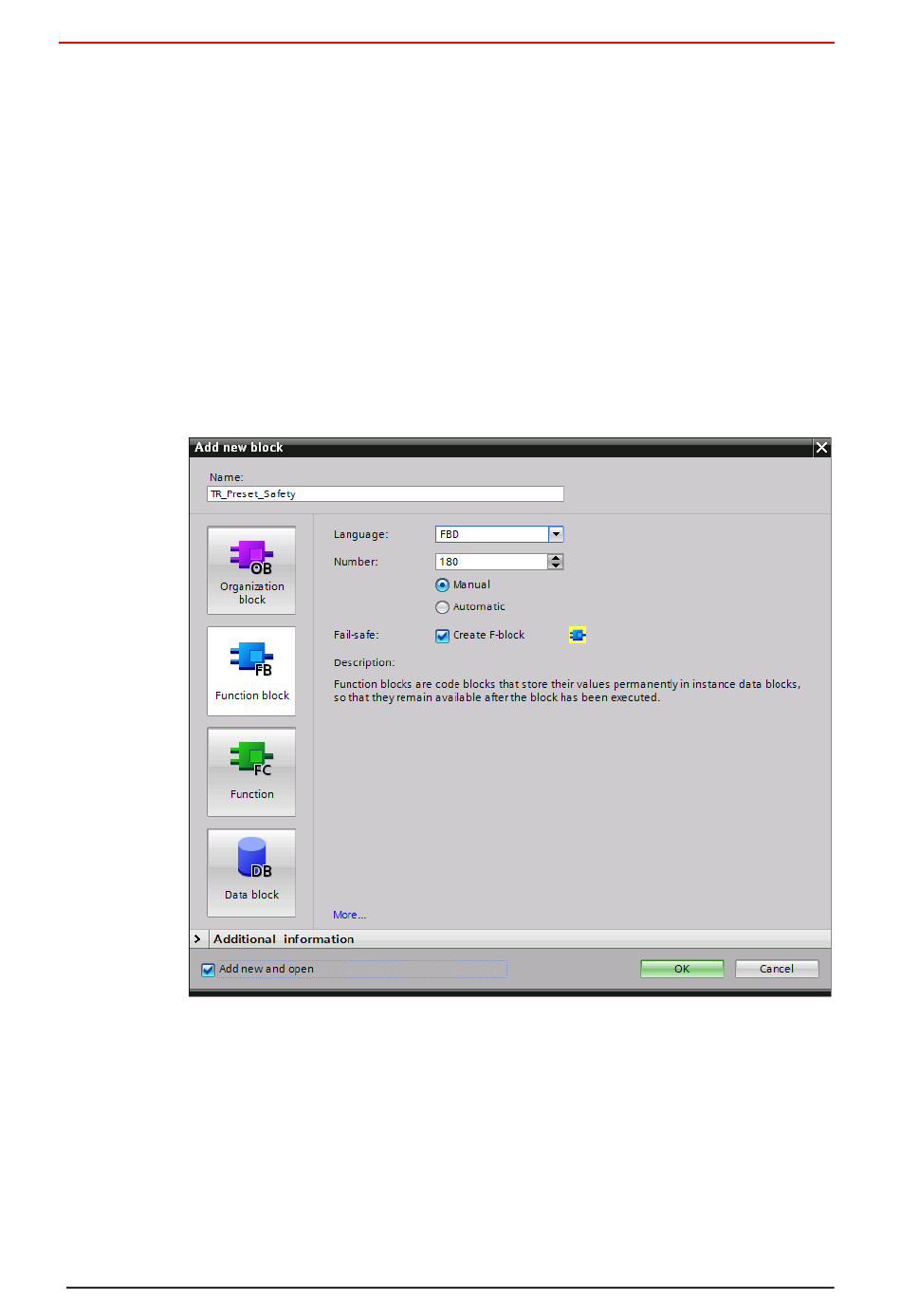Click the Add new block title text

tap(239, 448)
